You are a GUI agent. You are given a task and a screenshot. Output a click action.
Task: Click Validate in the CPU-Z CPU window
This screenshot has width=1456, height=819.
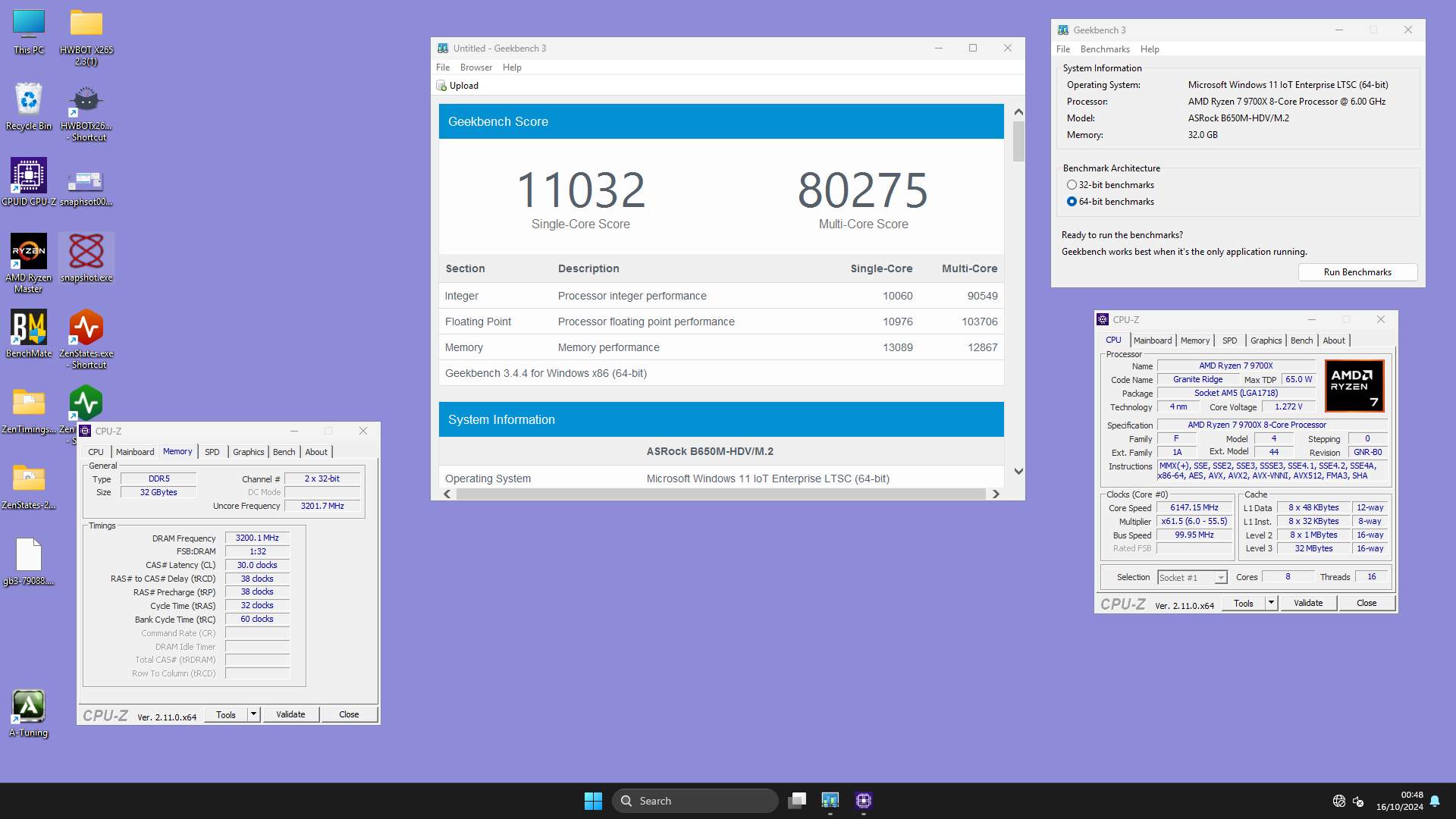[1308, 603]
